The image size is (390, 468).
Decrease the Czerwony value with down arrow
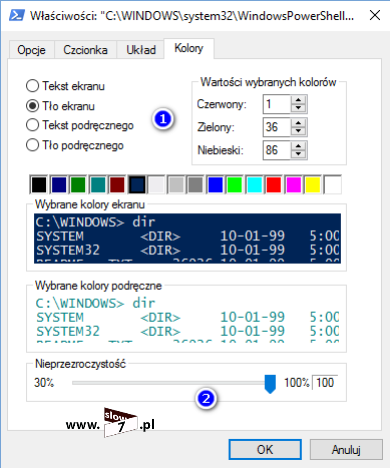298,108
